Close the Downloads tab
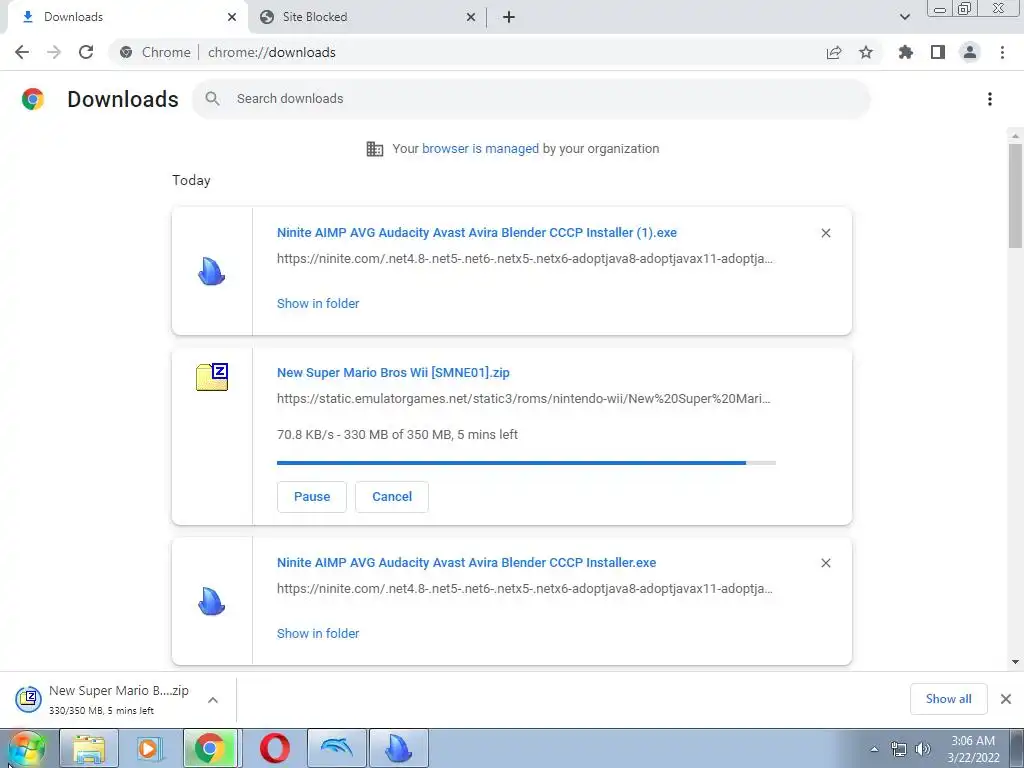This screenshot has height=768, width=1024. click(x=232, y=17)
